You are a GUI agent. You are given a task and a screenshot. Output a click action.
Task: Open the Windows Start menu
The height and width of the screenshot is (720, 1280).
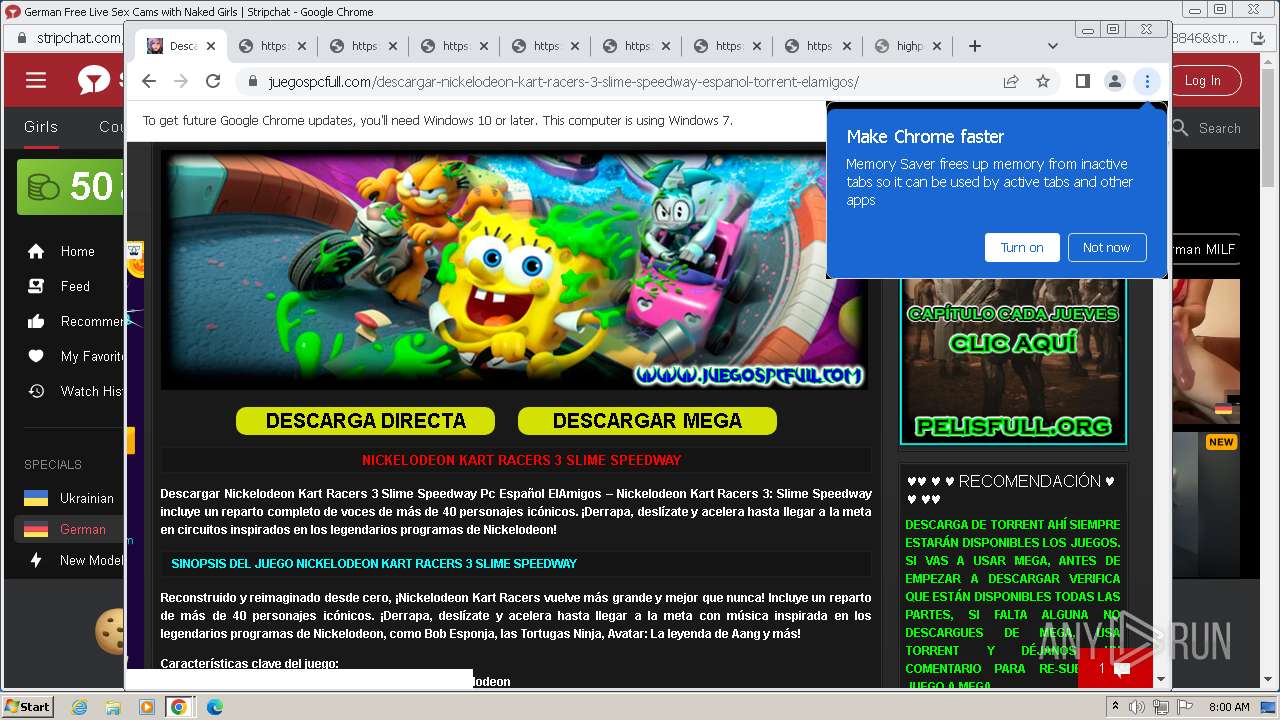click(27, 706)
